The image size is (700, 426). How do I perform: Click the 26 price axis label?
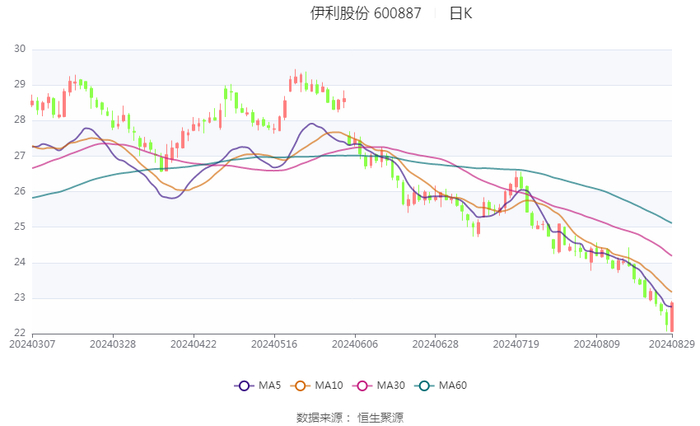point(20,191)
